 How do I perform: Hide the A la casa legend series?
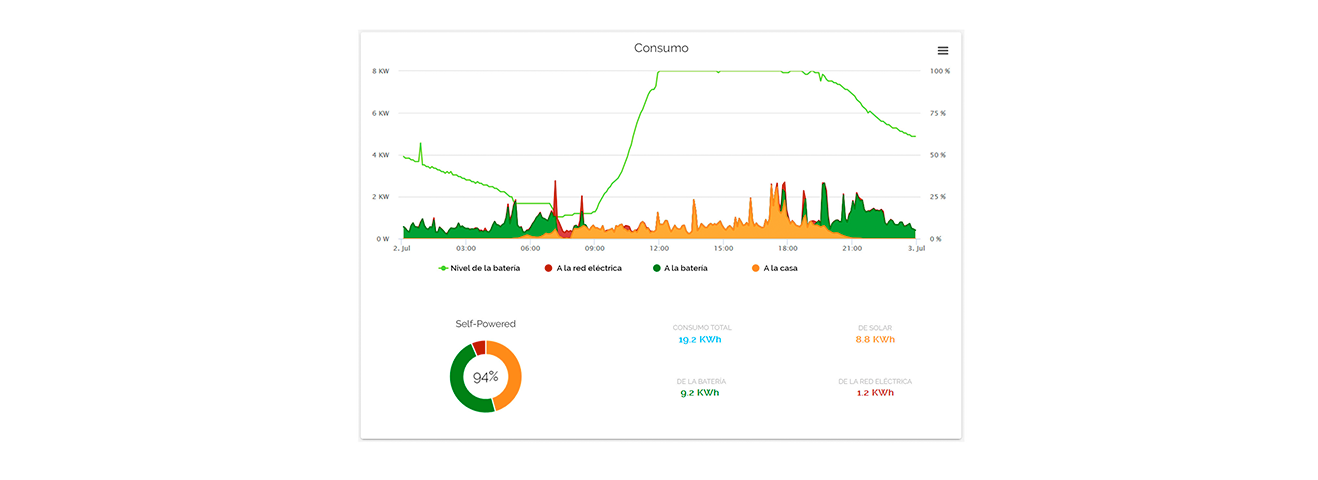[x=780, y=268]
